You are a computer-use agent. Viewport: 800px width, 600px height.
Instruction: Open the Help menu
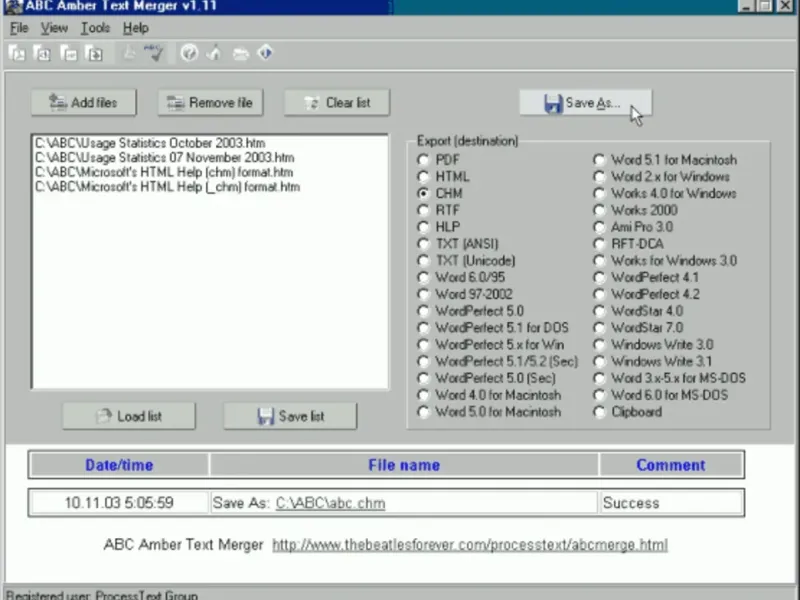click(136, 28)
